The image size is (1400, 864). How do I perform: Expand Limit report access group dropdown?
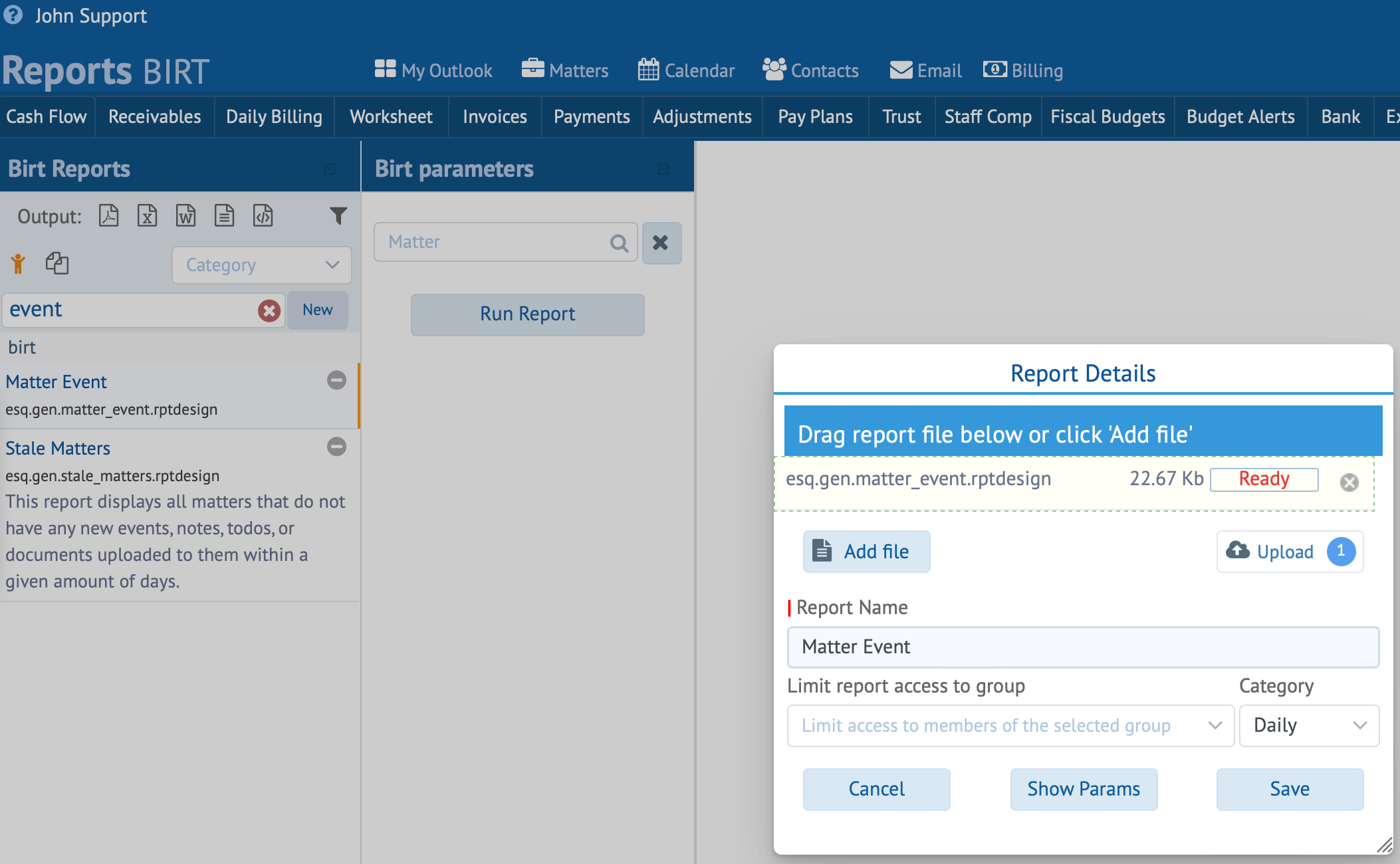tap(1010, 726)
